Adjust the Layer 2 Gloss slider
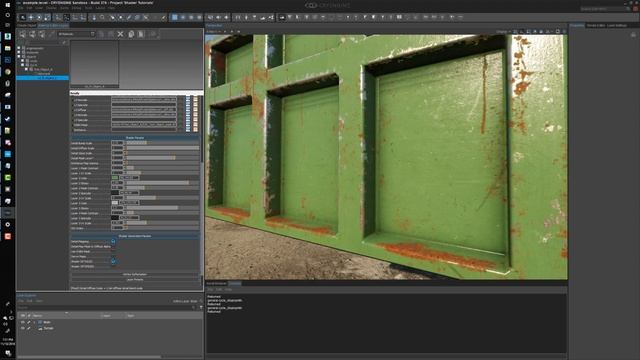This screenshot has height=360, width=640. (x=162, y=183)
